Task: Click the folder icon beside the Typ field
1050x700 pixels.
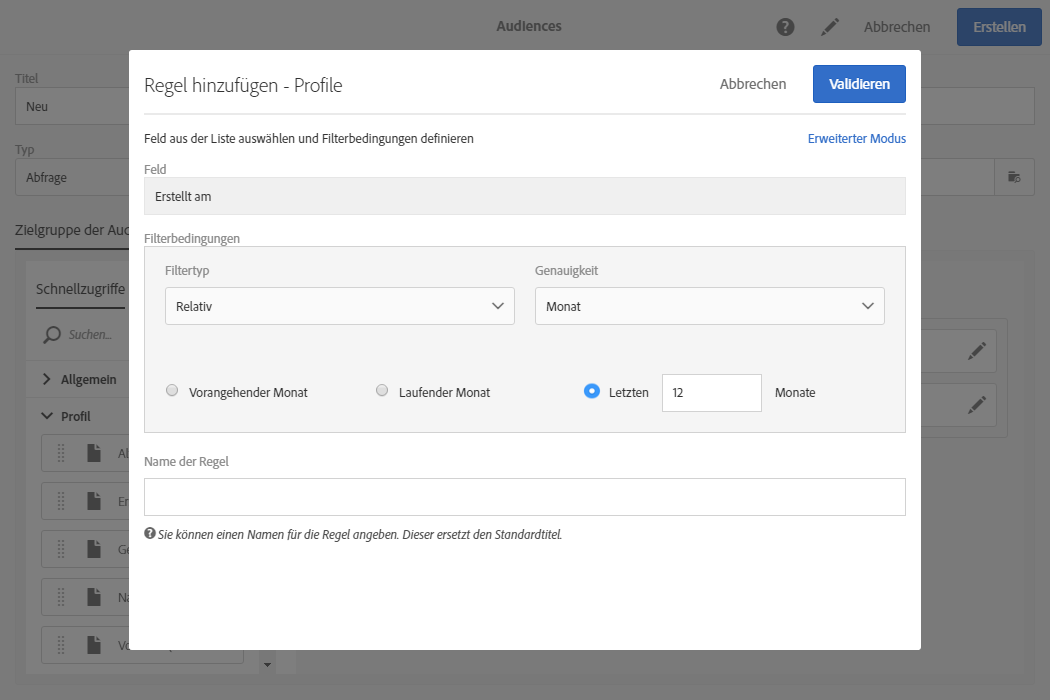Action: click(x=1014, y=177)
